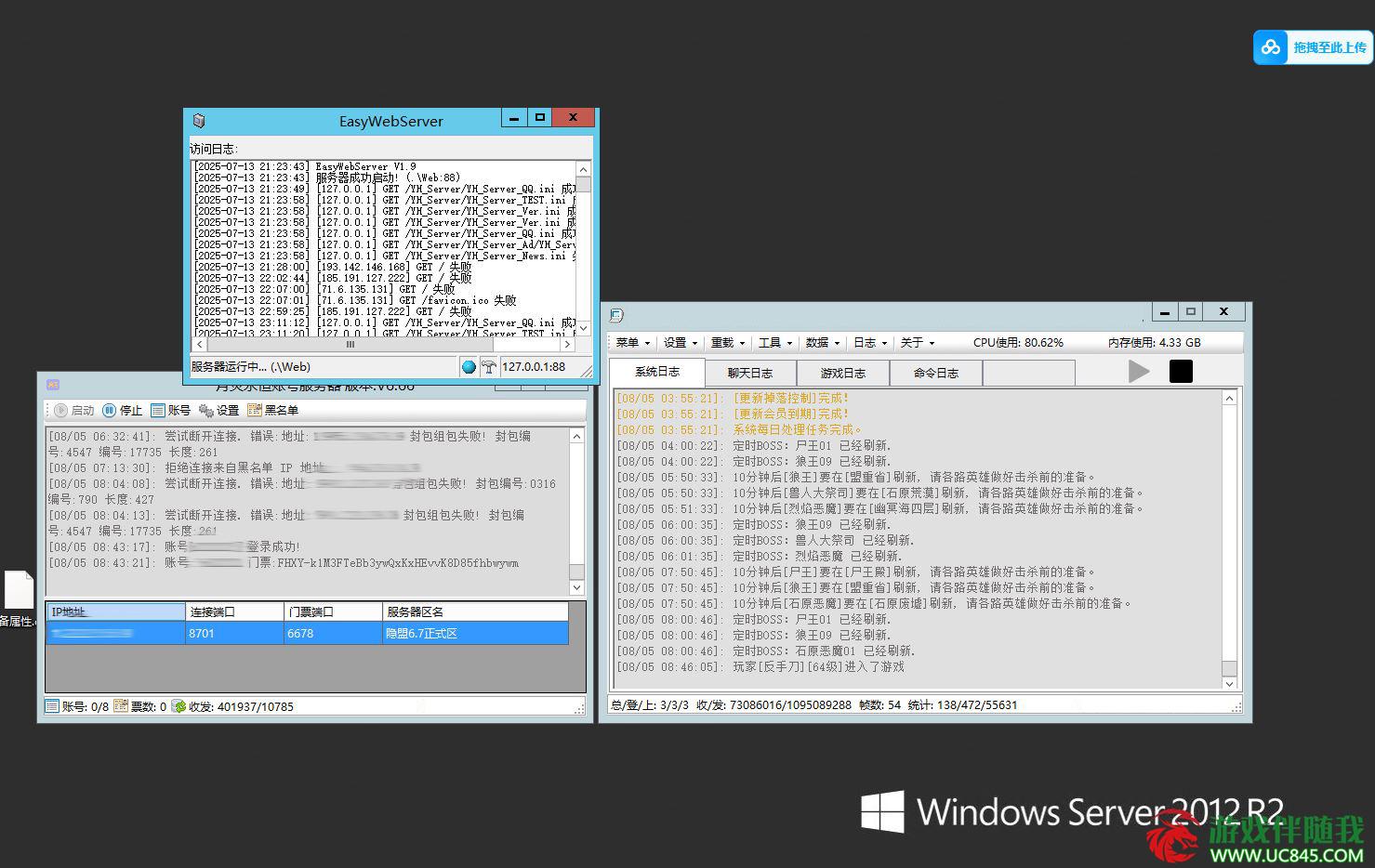Click the favicon.ico 失败 log line

point(355,300)
